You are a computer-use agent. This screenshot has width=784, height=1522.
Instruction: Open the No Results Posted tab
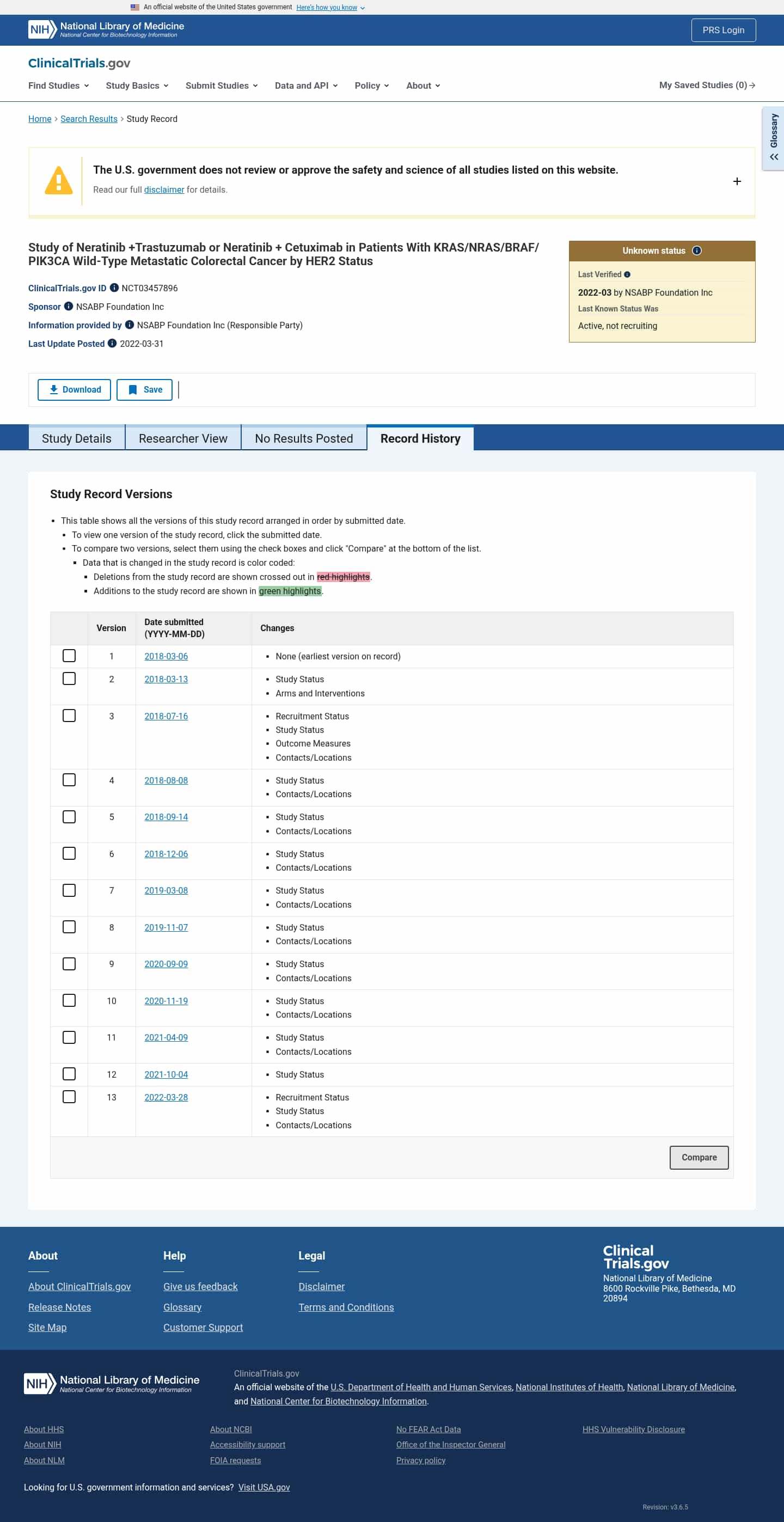pyautogui.click(x=304, y=438)
